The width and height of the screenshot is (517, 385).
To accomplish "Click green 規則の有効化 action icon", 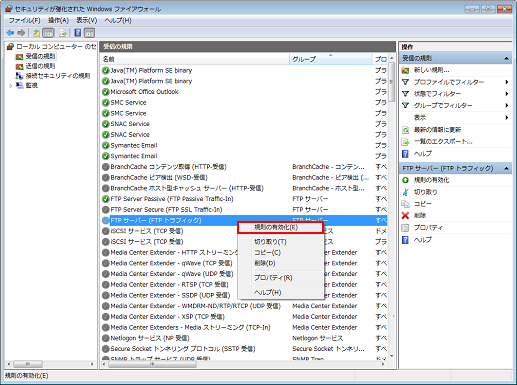I will click(x=405, y=180).
